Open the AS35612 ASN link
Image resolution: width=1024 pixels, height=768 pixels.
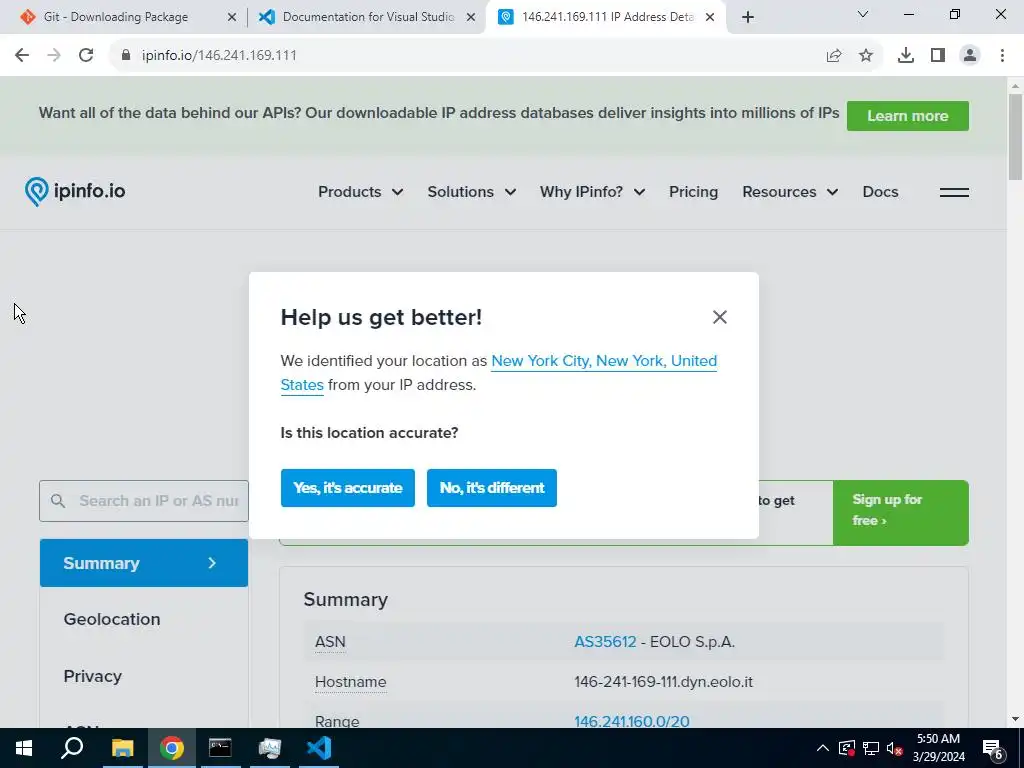pyautogui.click(x=605, y=642)
